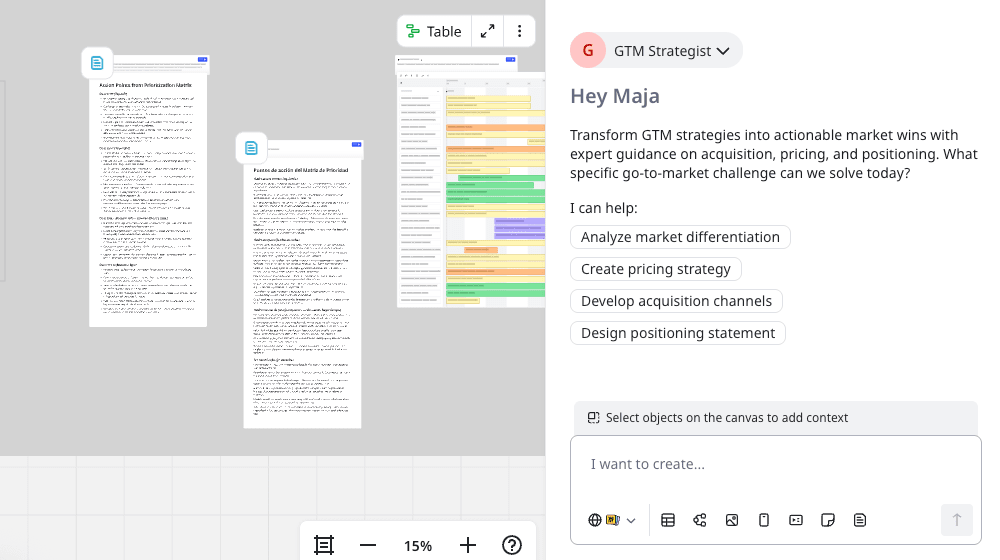Select the slides presentation format icon
The image size is (1000, 560).
[x=796, y=520]
